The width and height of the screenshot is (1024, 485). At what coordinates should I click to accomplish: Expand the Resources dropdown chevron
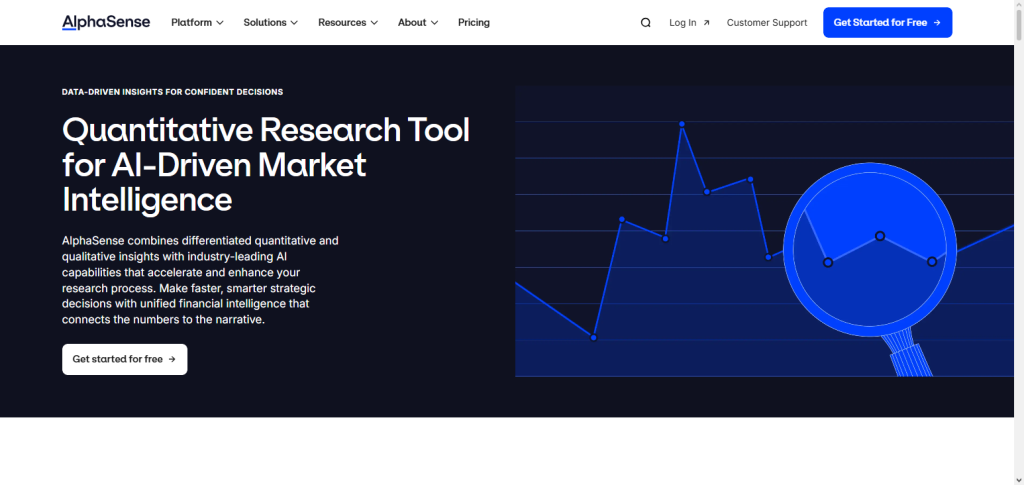[x=374, y=23]
